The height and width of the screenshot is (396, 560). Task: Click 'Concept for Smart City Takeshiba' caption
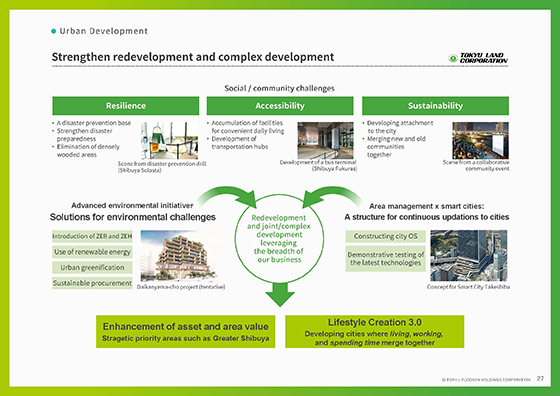coord(468,287)
